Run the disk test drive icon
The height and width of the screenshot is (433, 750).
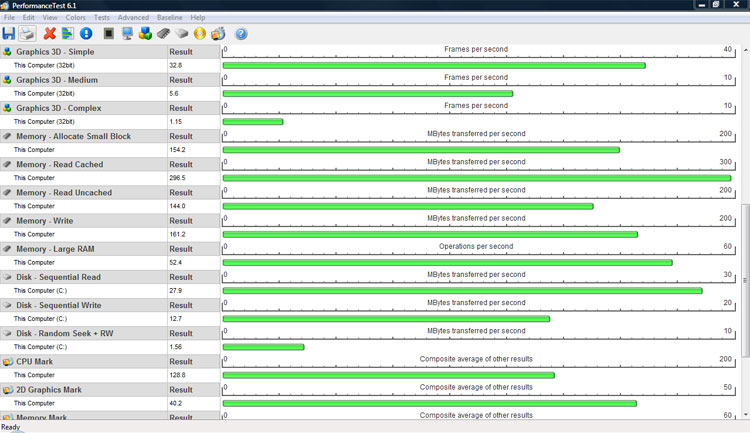point(182,33)
